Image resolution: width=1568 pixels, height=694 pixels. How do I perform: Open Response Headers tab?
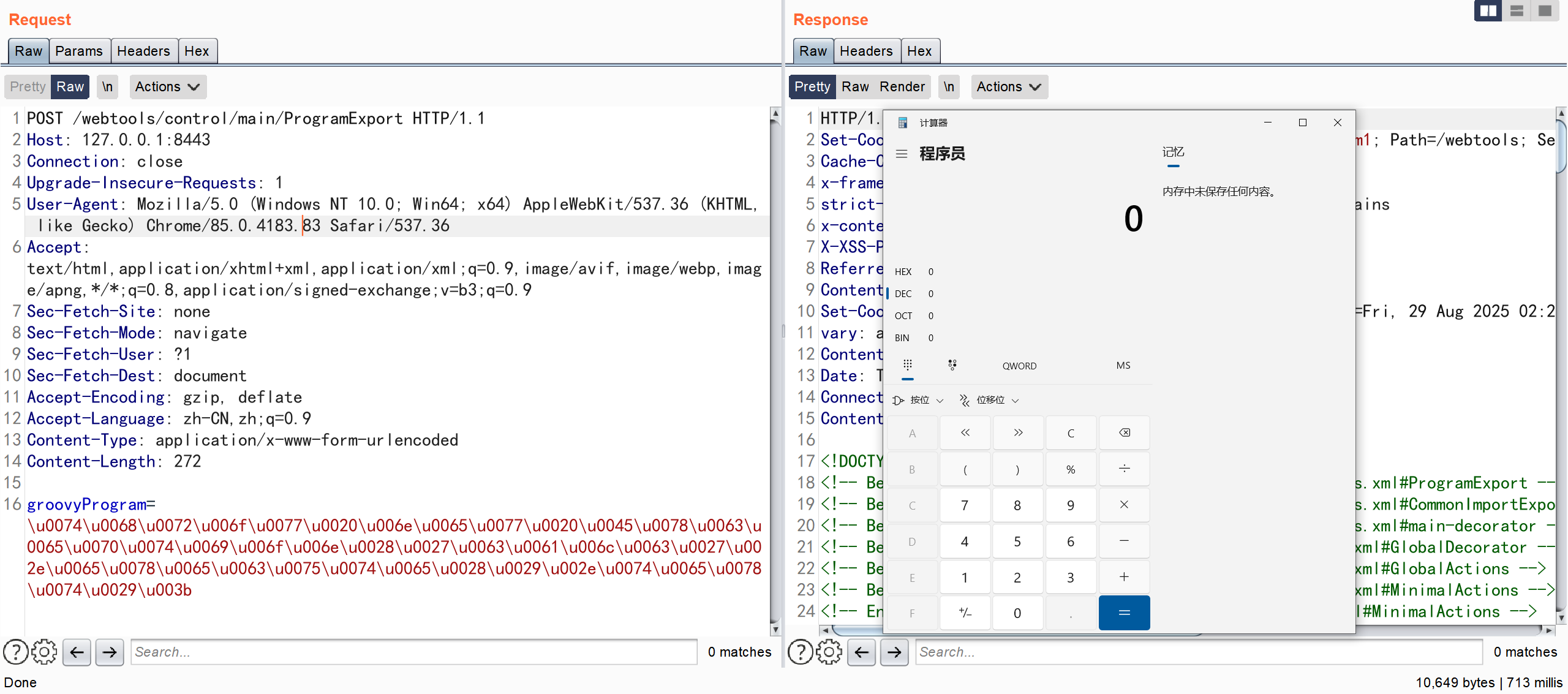point(865,51)
